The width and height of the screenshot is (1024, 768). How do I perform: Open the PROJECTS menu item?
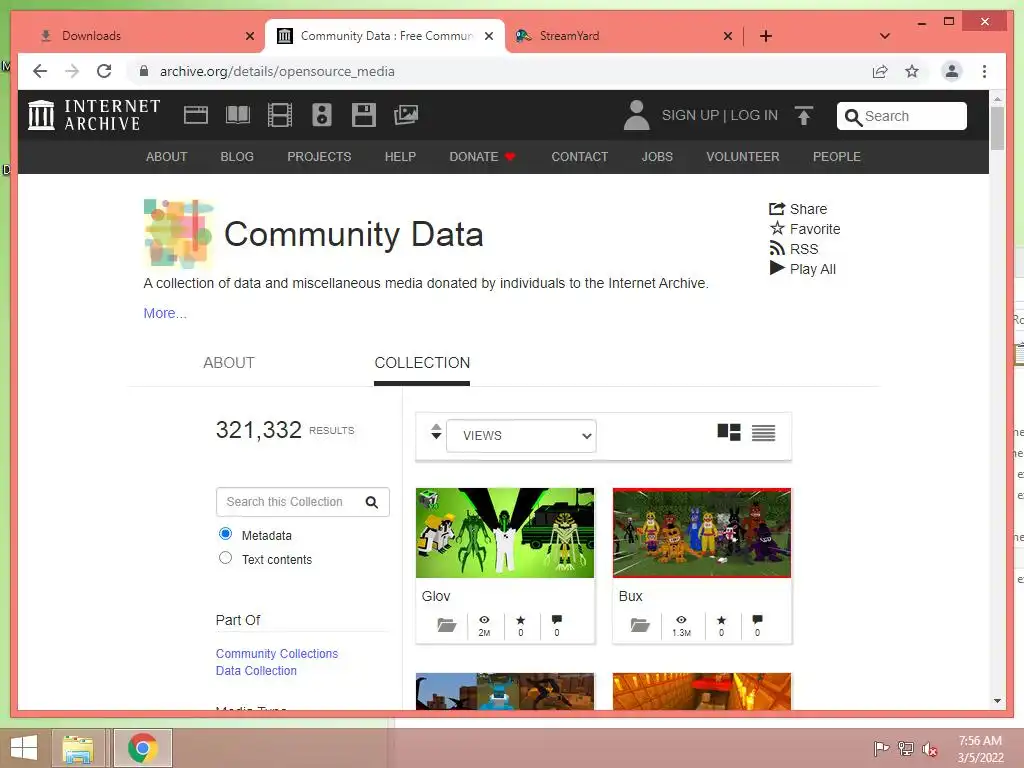point(319,157)
